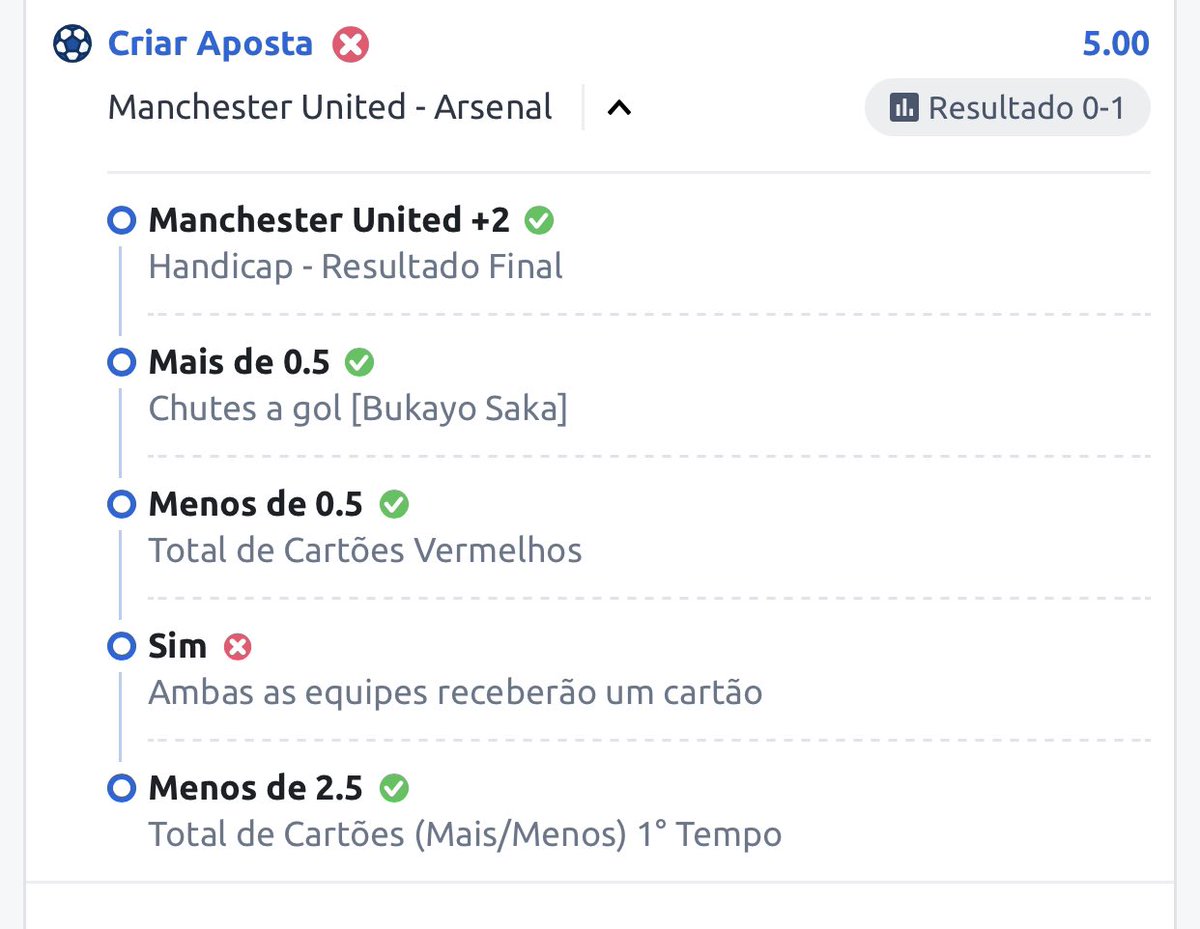
Task: Click the bar chart icon in Resultado badge
Action: click(x=903, y=107)
